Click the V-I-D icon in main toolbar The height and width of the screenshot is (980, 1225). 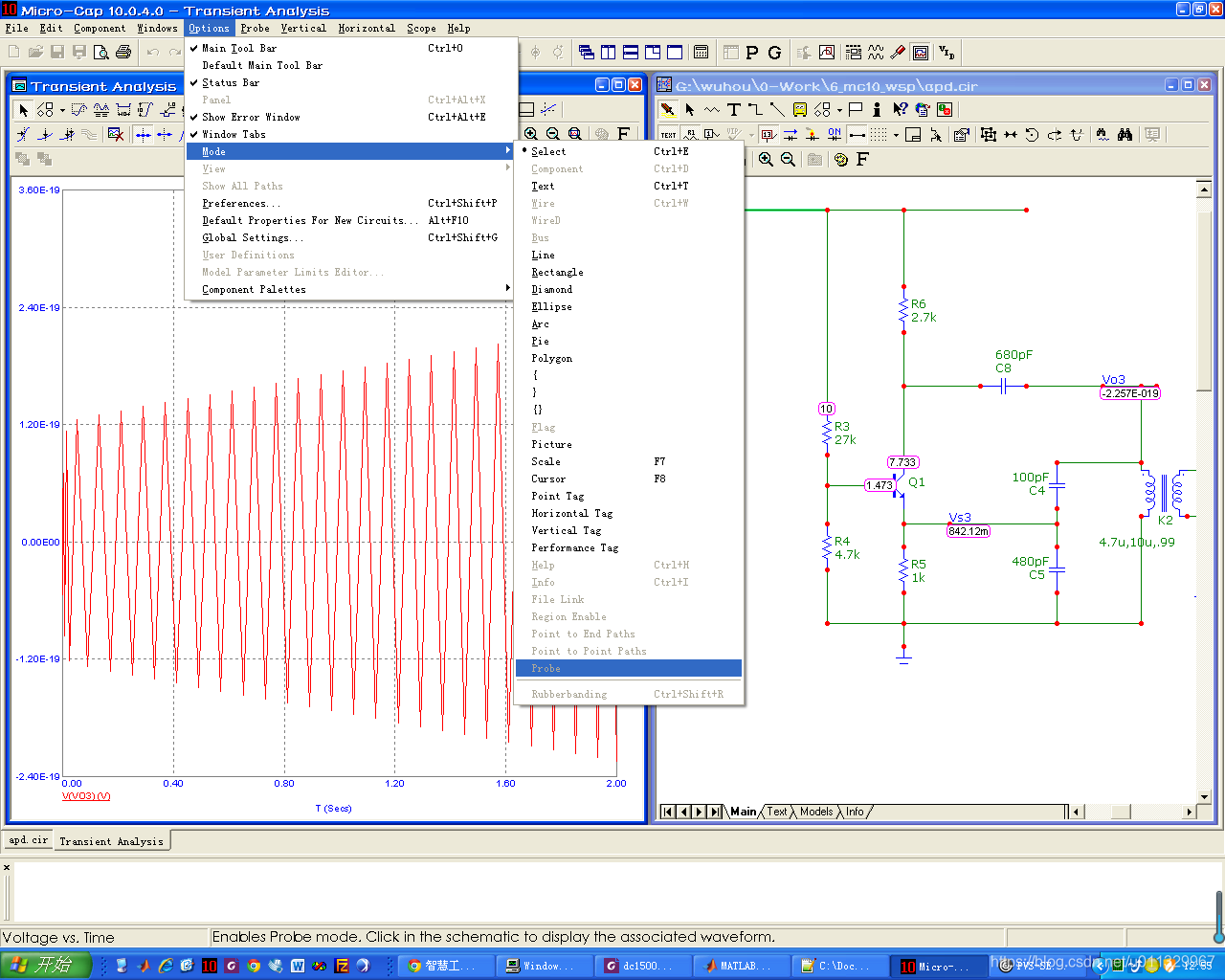click(x=946, y=52)
